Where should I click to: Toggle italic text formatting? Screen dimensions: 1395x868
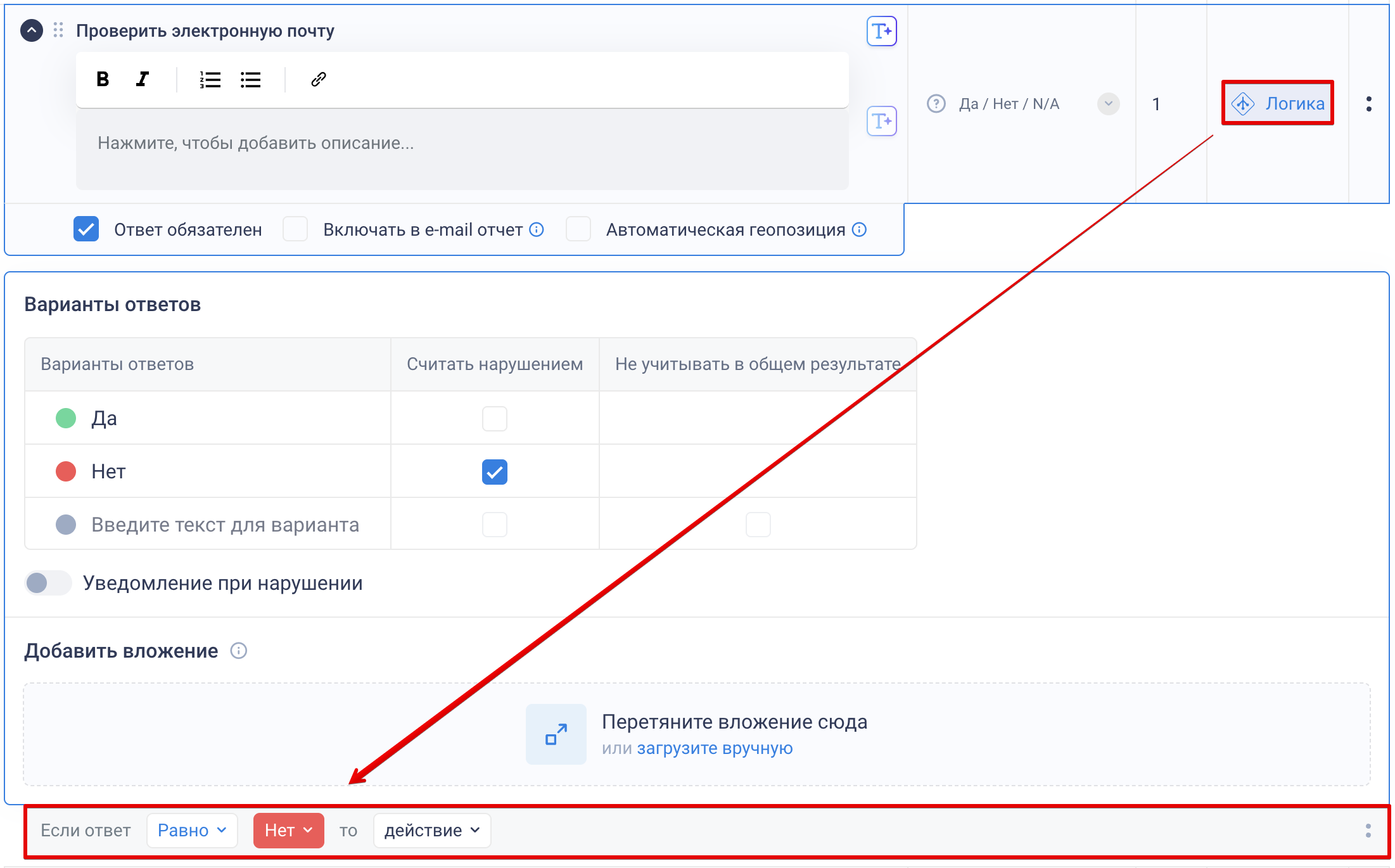pos(143,79)
